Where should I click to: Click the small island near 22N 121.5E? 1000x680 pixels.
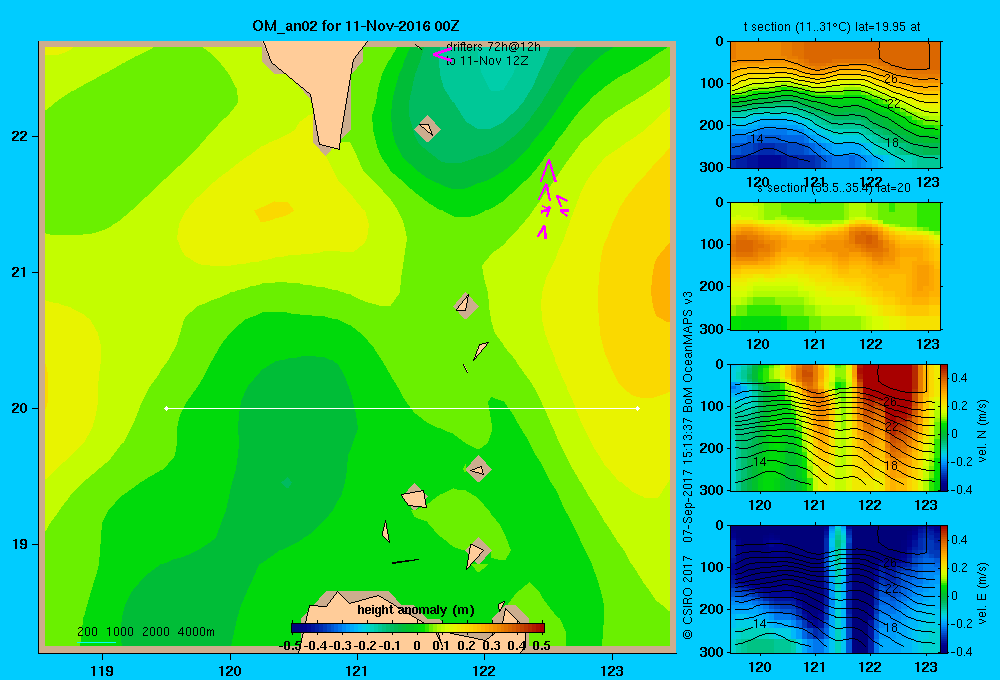click(427, 129)
